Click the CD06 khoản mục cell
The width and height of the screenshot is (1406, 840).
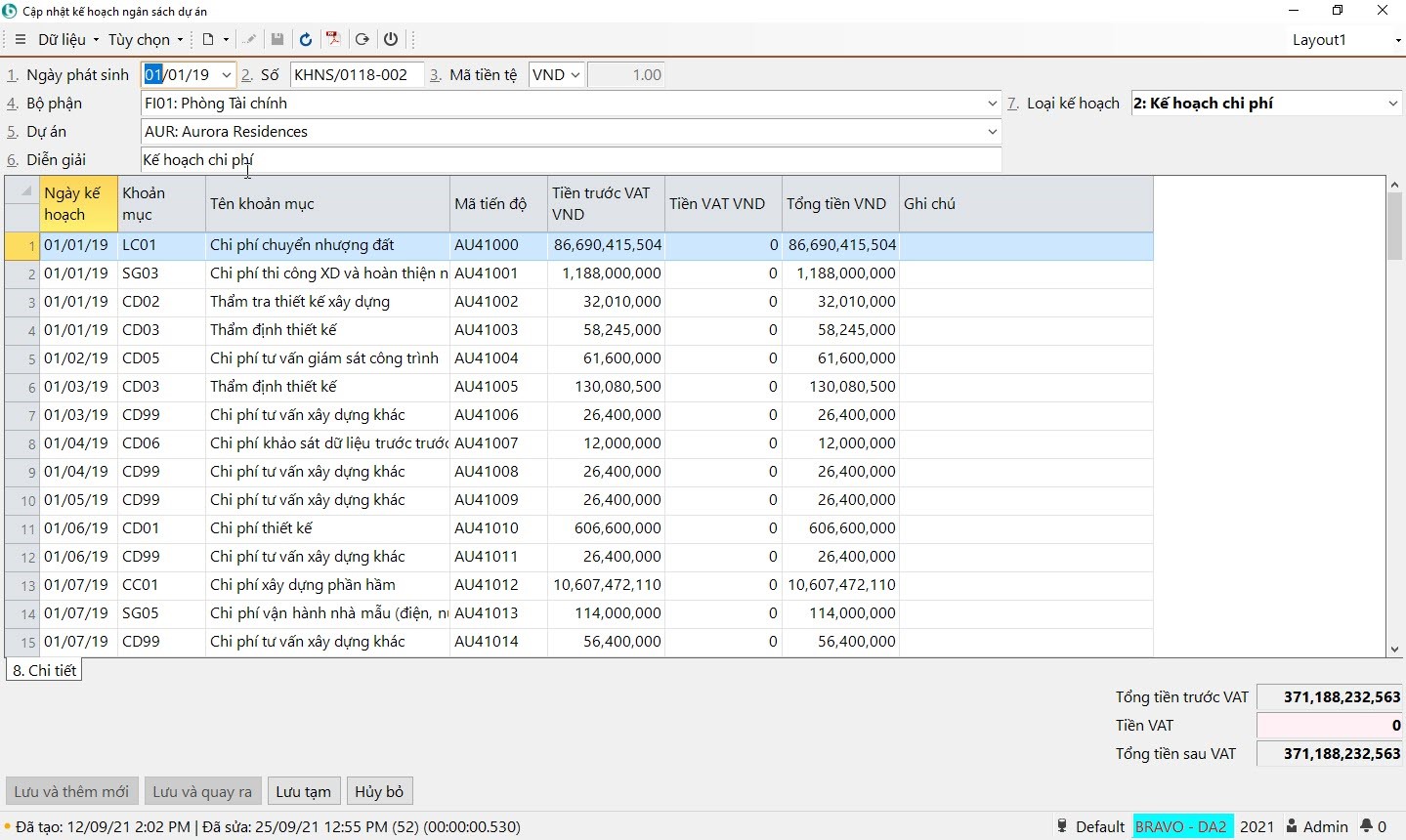(162, 443)
